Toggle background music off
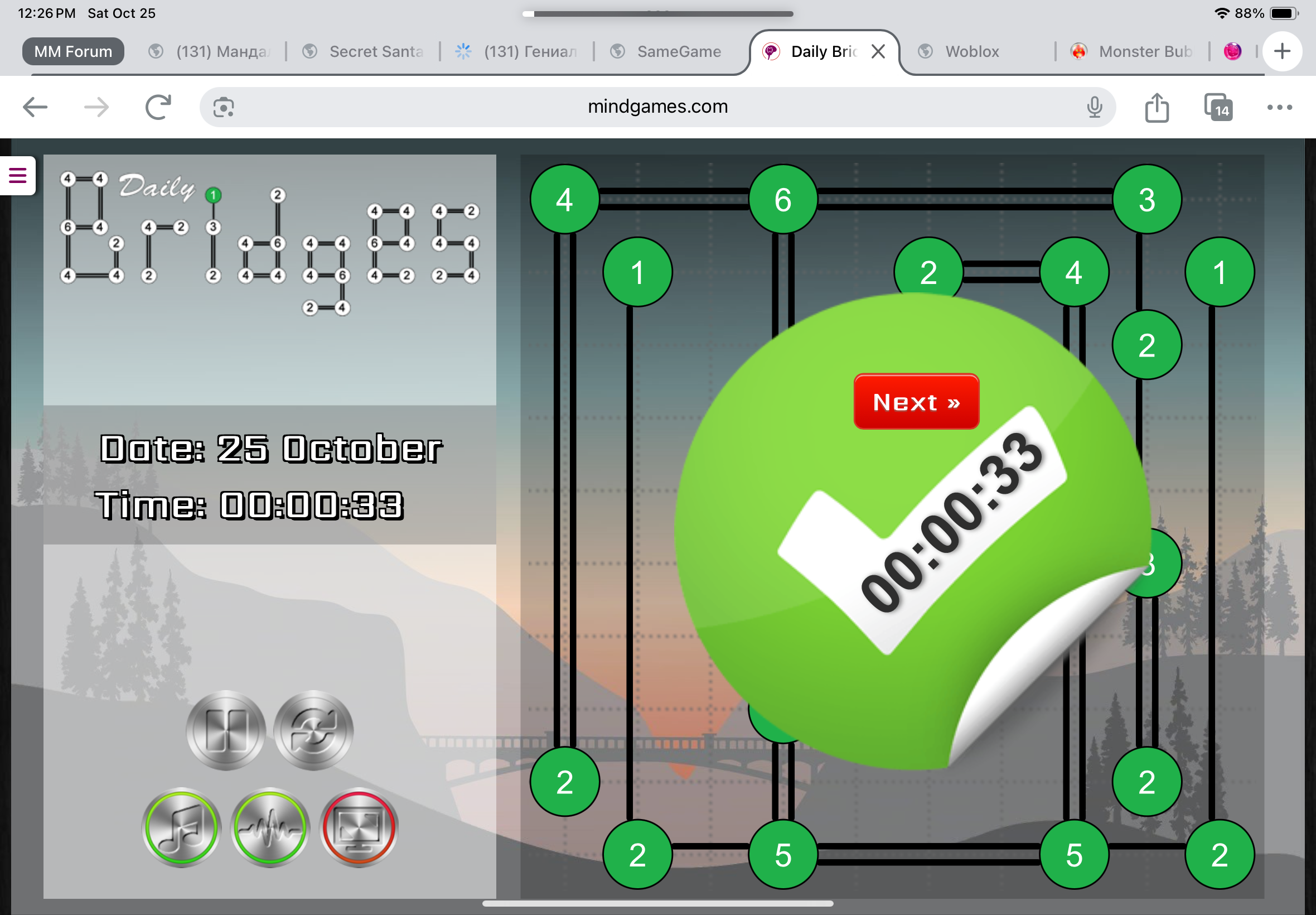Viewport: 1316px width, 915px height. (x=182, y=827)
